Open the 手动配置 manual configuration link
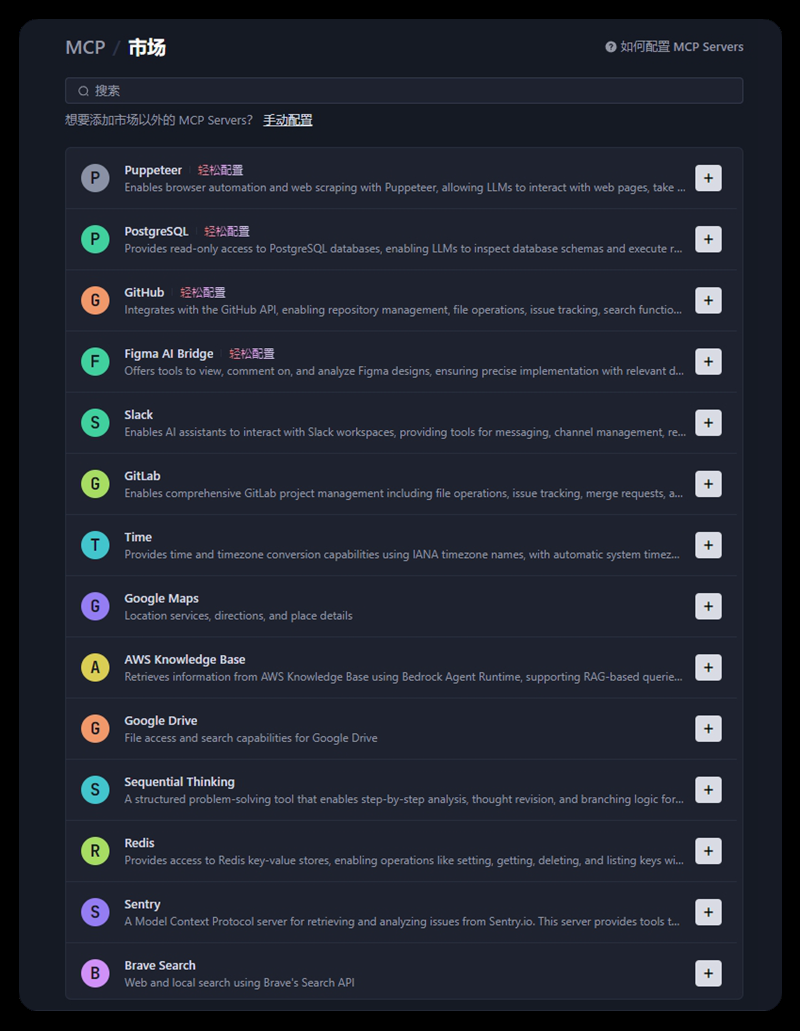The image size is (800, 1031). pyautogui.click(x=288, y=120)
